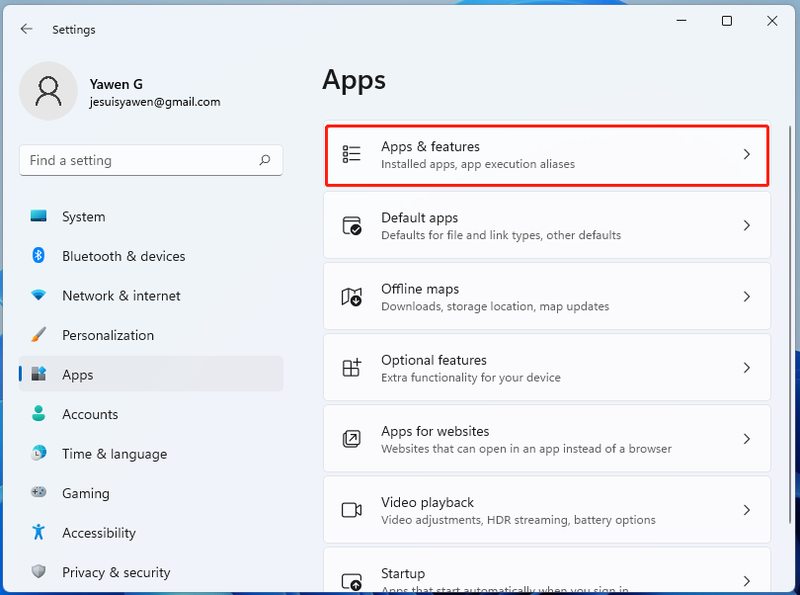Image resolution: width=800 pixels, height=595 pixels.
Task: Open Default apps title
Action: click(419, 218)
